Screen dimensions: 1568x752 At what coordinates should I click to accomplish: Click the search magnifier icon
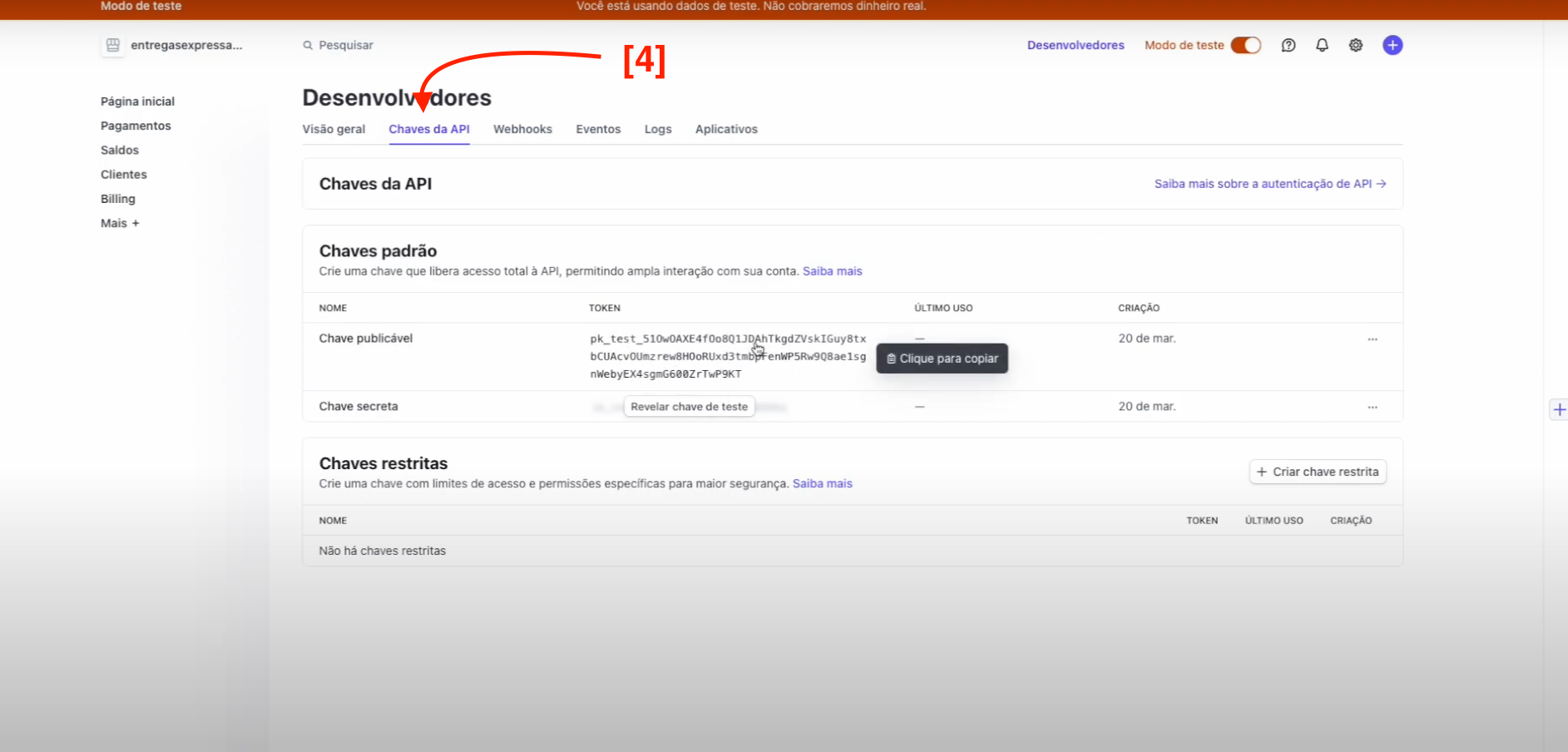pos(308,45)
